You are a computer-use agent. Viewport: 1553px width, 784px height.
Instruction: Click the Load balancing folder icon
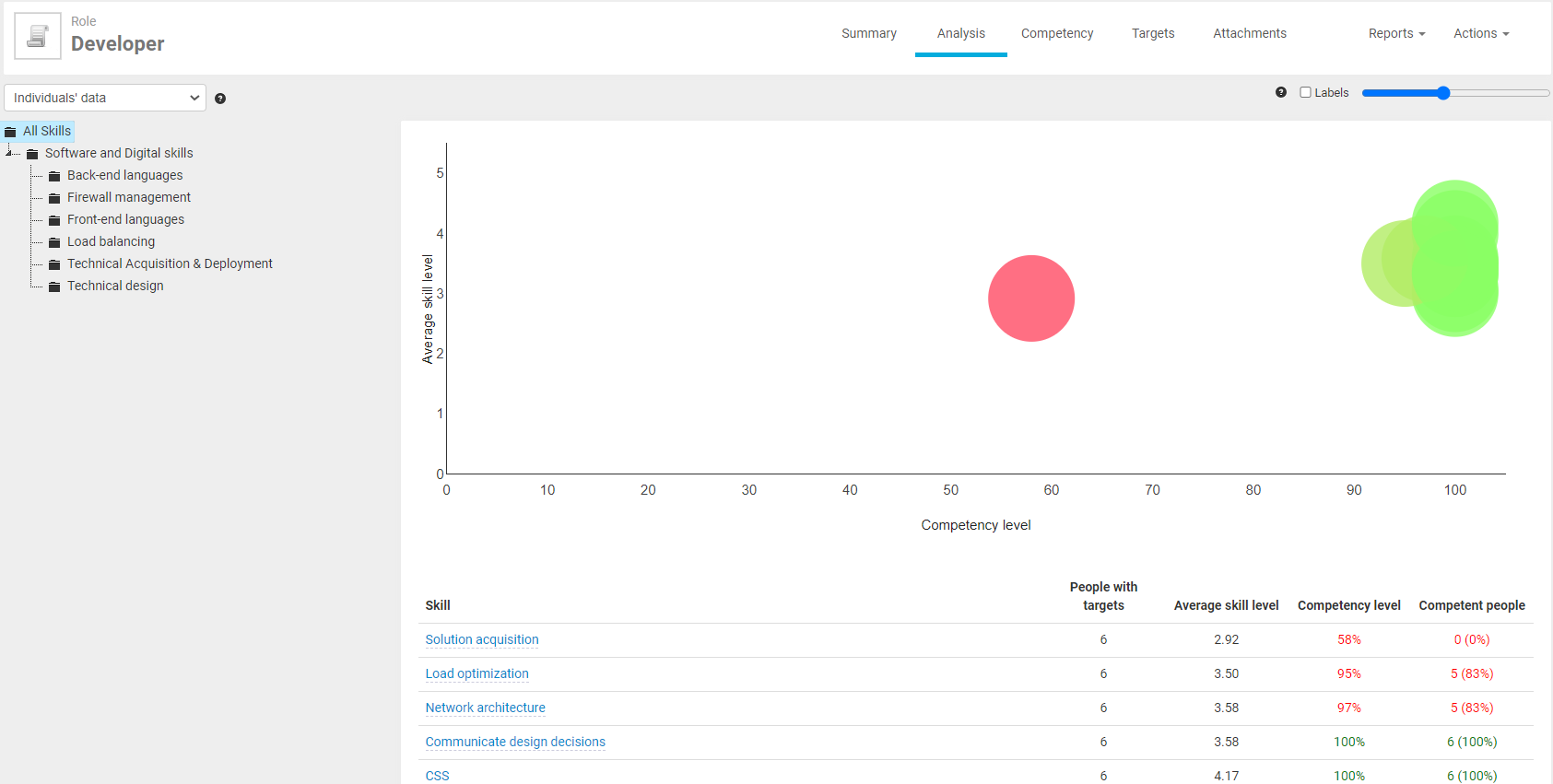point(54,242)
